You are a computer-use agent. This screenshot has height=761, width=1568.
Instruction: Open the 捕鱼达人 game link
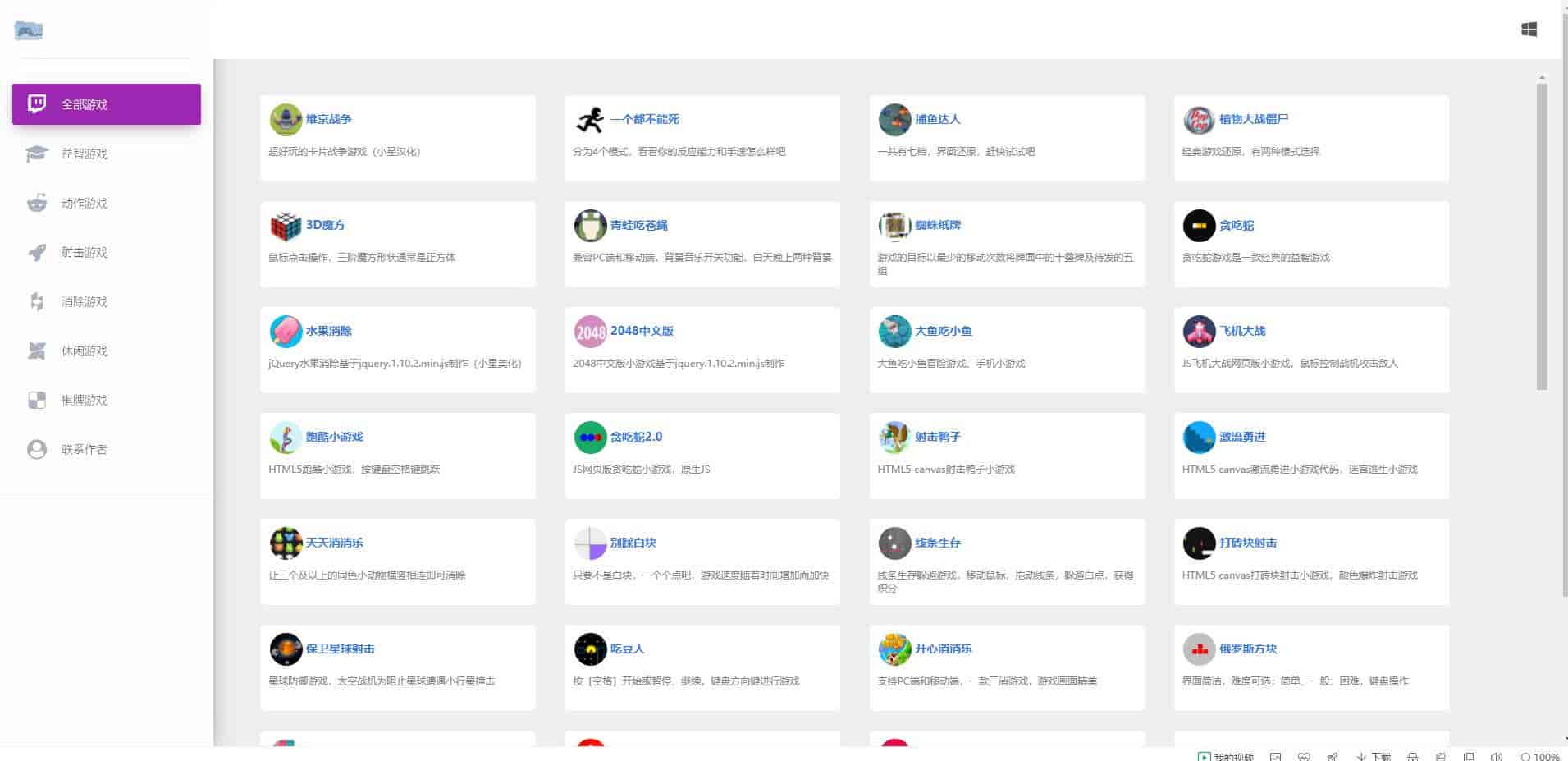937,119
